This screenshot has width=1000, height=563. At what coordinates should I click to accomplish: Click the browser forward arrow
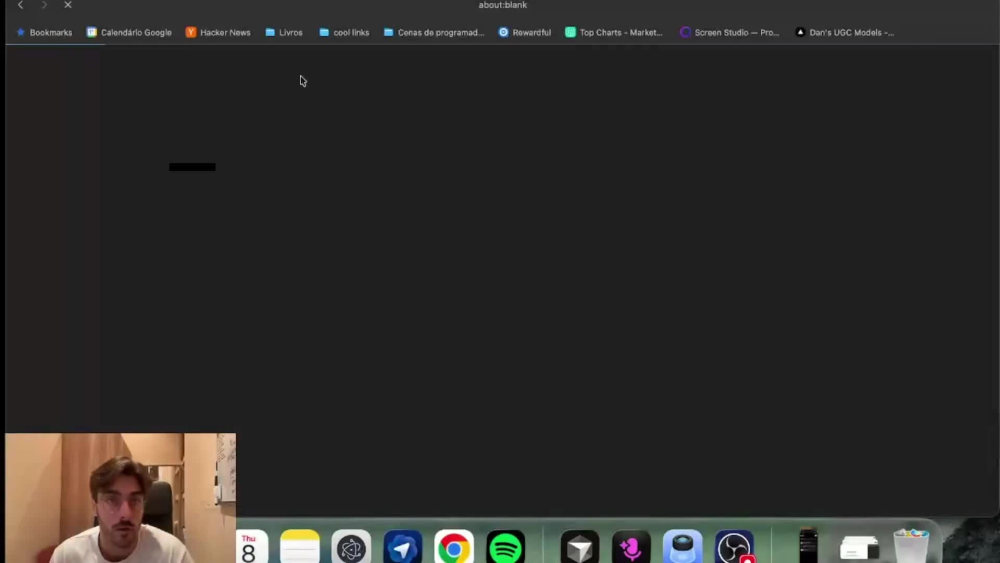44,5
